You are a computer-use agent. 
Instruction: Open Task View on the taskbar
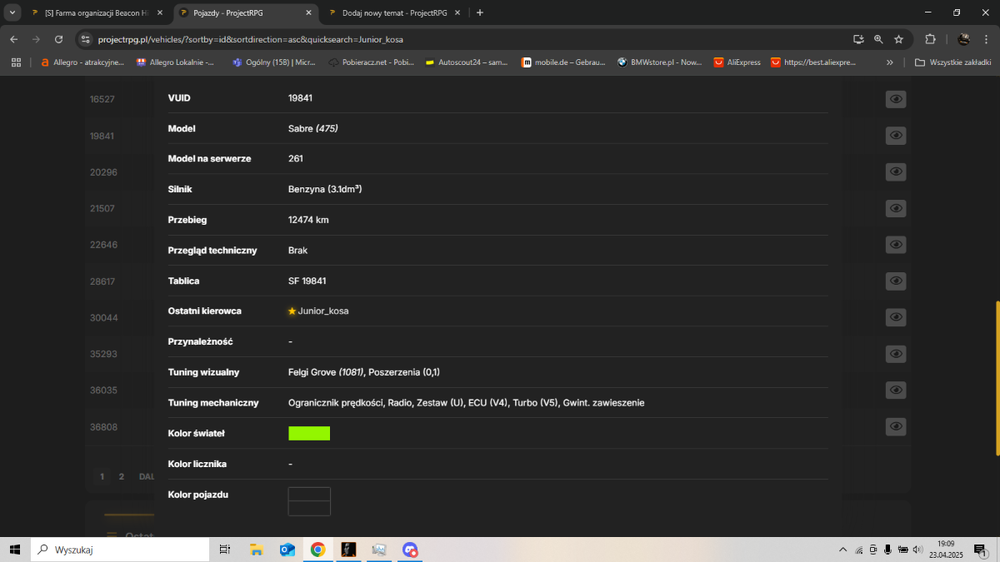click(224, 549)
